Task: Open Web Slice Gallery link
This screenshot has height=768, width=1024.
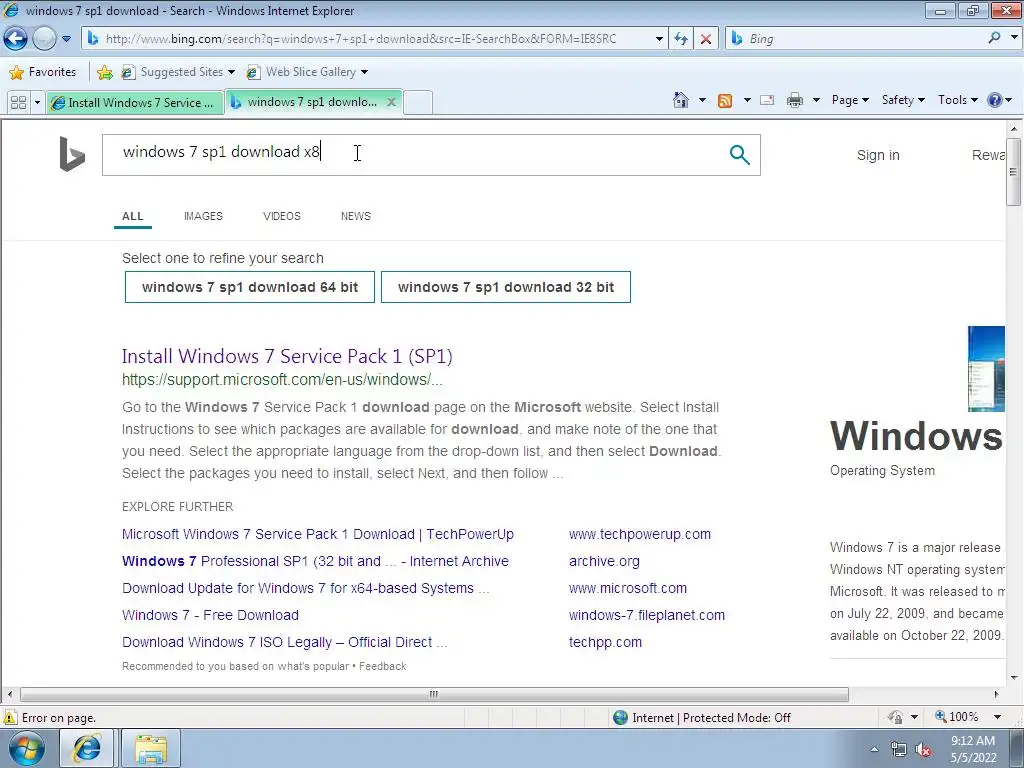Action: click(307, 72)
